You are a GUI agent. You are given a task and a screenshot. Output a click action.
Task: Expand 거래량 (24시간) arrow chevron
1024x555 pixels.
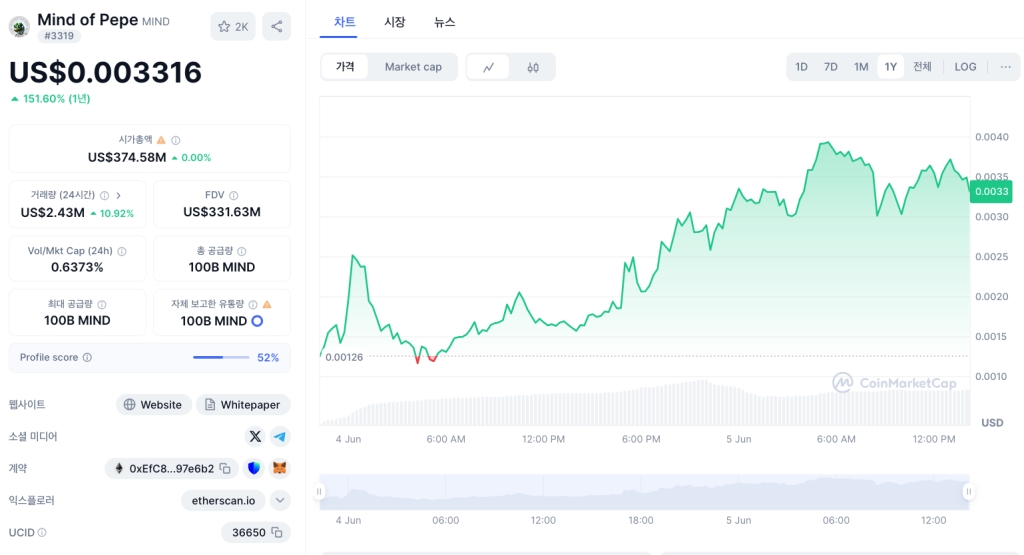pos(118,195)
